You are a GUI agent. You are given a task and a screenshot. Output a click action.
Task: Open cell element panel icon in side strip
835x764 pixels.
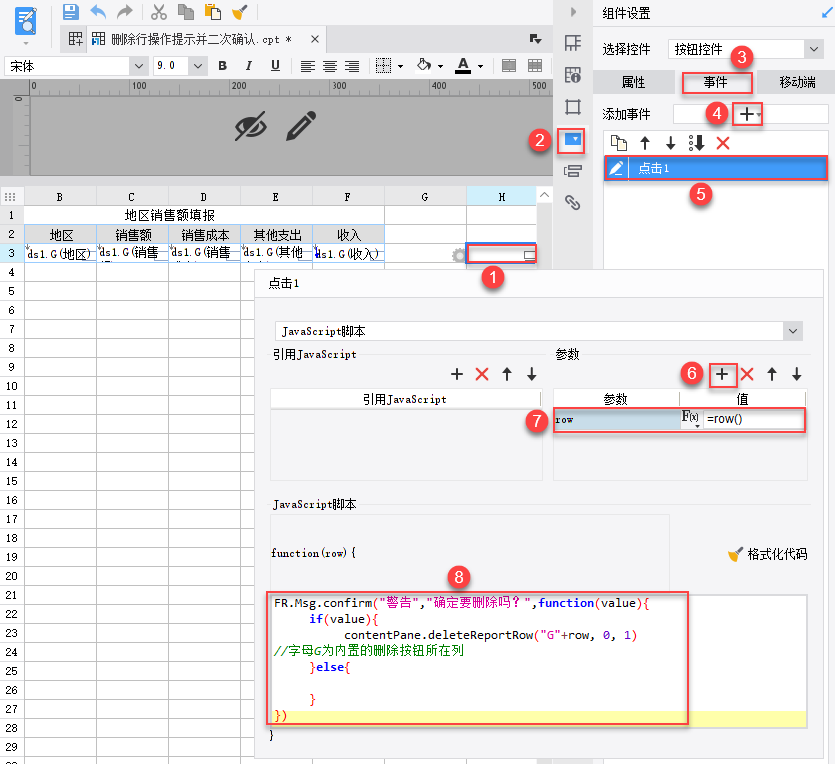click(572, 43)
